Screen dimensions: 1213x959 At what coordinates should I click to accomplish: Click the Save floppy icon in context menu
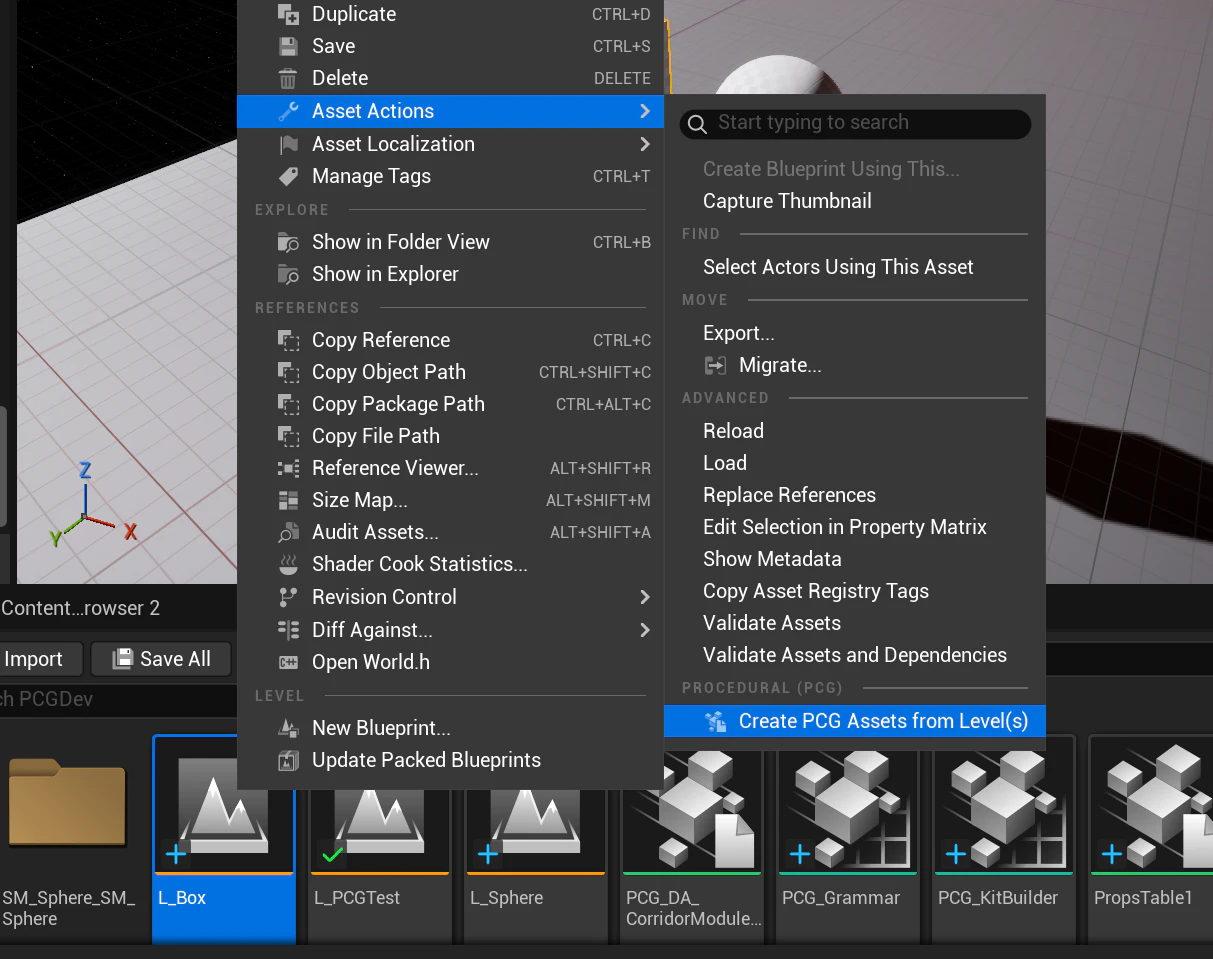288,46
